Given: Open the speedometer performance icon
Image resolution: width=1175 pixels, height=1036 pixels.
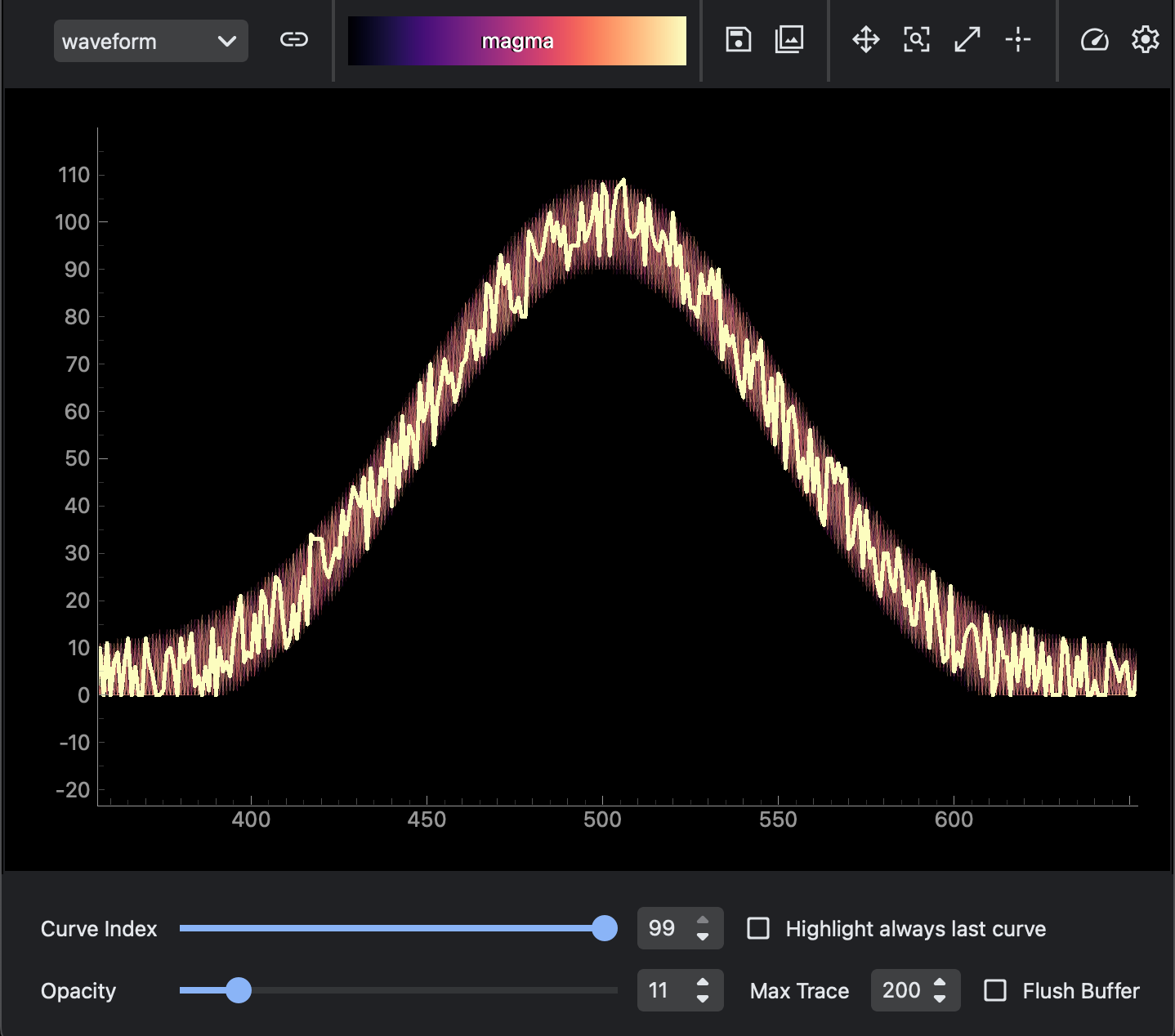Looking at the screenshot, I should click(1094, 40).
